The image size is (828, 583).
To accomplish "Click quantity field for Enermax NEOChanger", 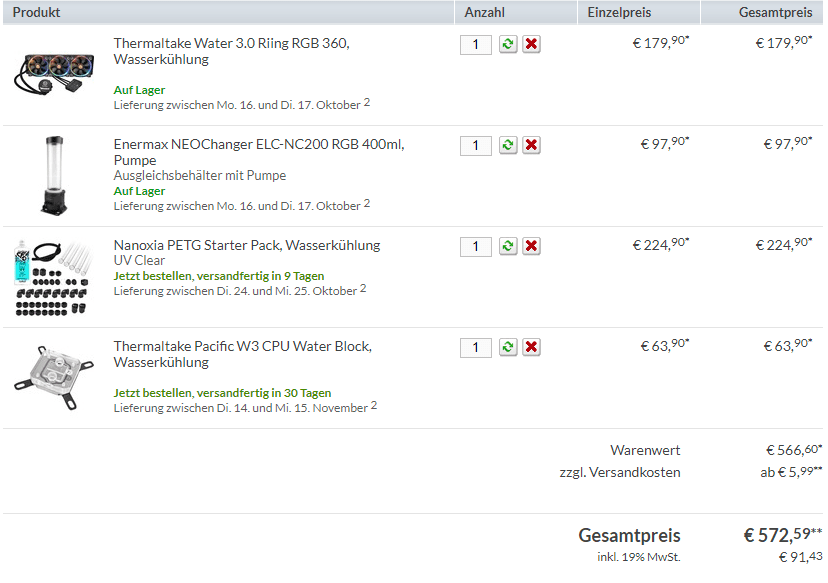I will [476, 145].
